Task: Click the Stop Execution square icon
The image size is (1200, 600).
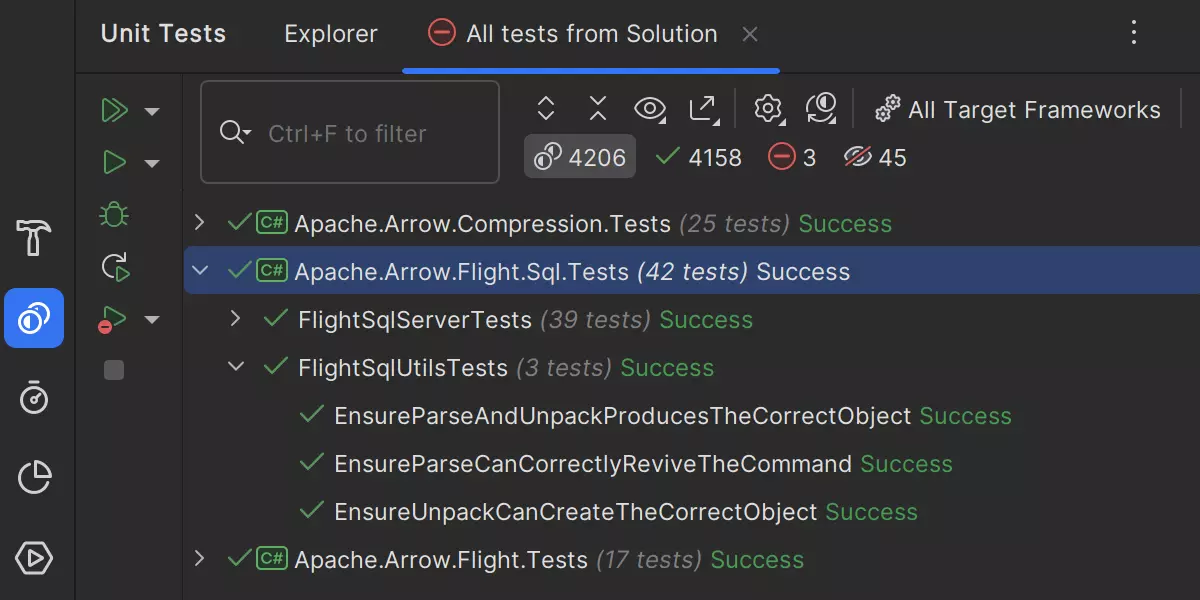Action: (115, 371)
